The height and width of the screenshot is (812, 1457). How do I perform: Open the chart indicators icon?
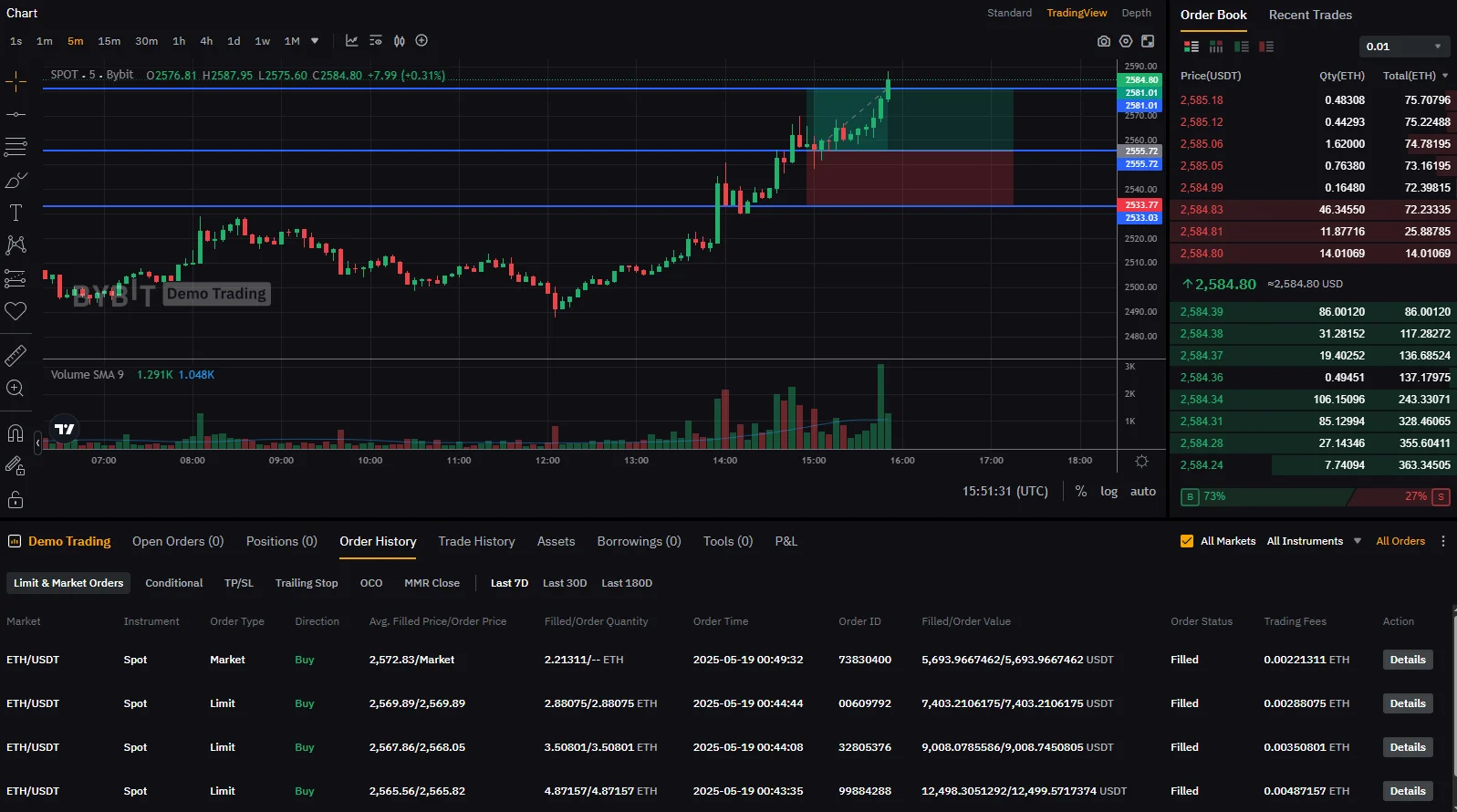[x=351, y=41]
